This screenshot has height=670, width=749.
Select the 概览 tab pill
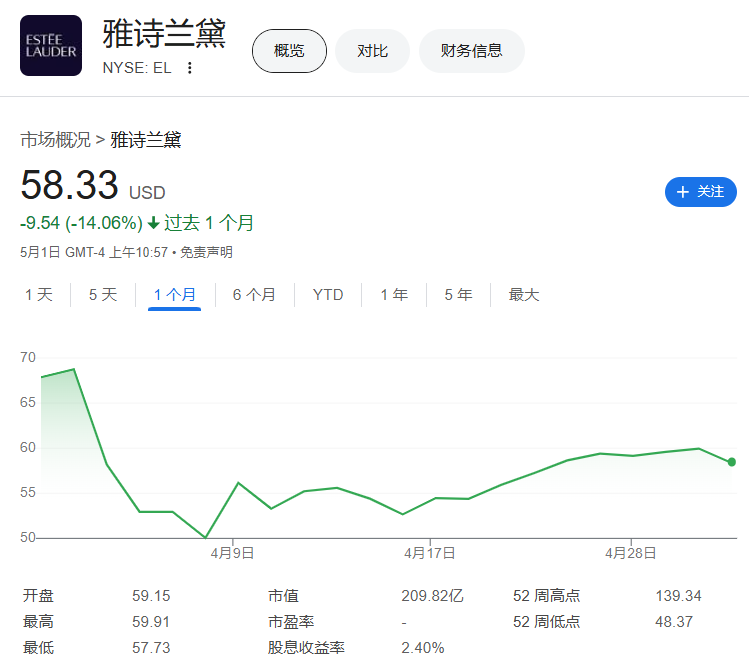pyautogui.click(x=289, y=51)
